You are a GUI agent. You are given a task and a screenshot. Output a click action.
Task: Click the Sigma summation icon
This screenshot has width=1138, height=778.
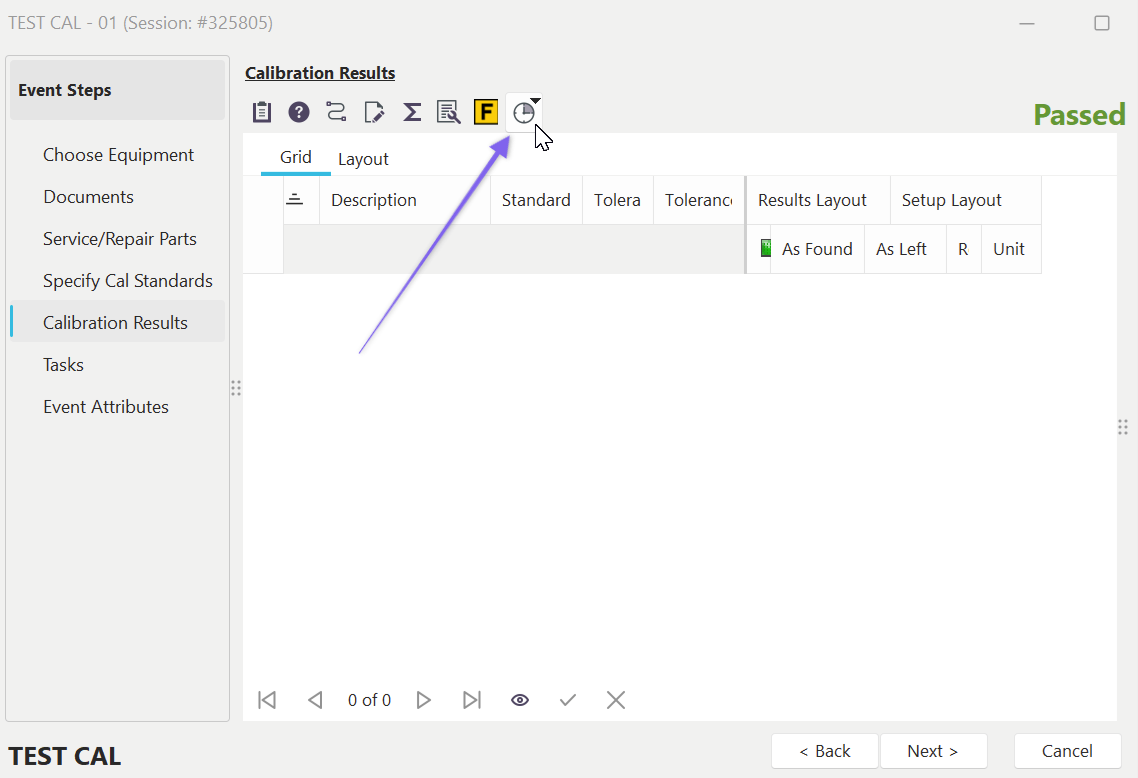pos(411,112)
